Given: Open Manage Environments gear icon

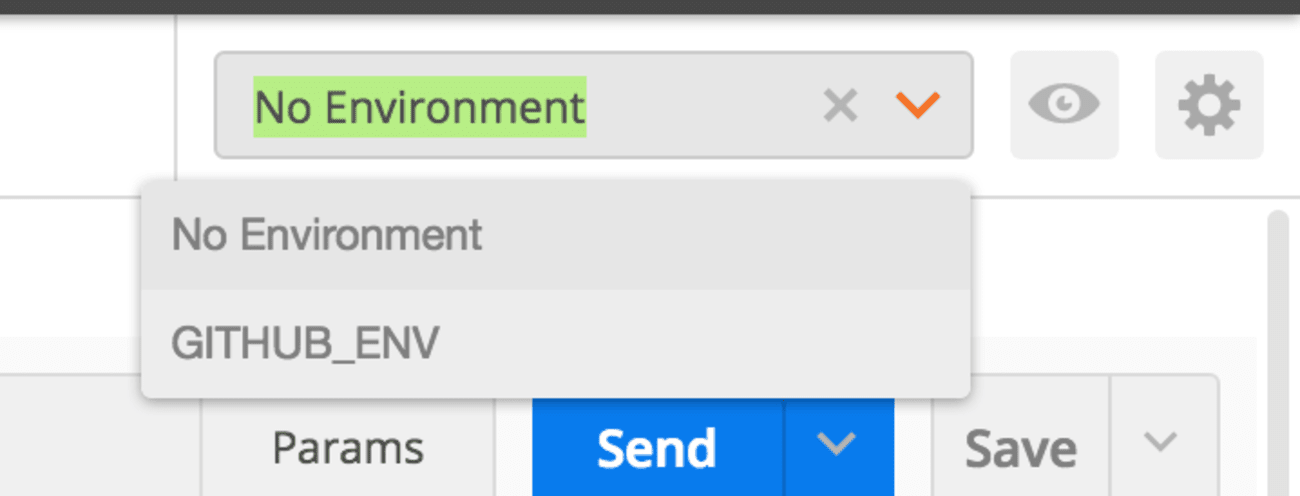Looking at the screenshot, I should point(1209,105).
